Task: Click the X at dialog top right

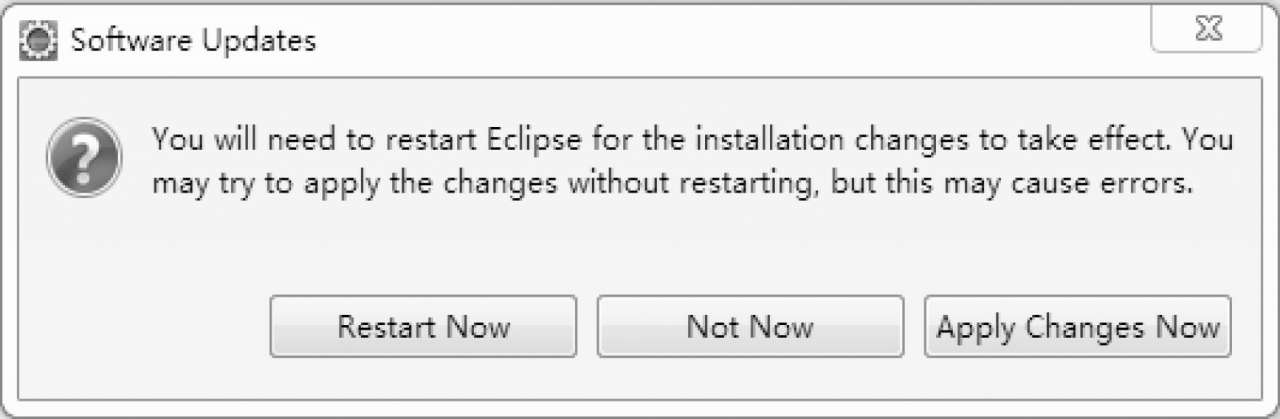Action: point(1206,31)
